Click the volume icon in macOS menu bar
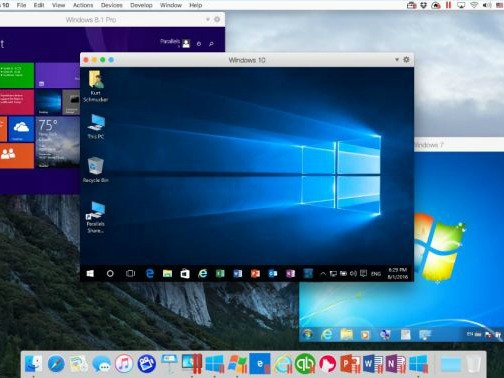 487,5
